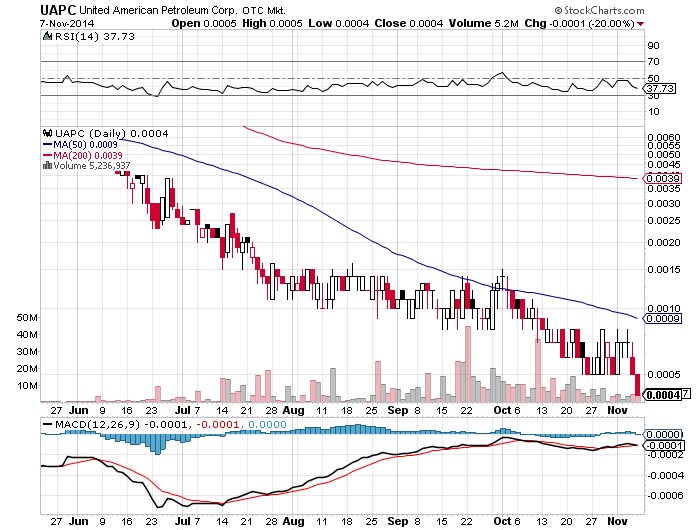Click the last red candlestick in November

[638, 384]
